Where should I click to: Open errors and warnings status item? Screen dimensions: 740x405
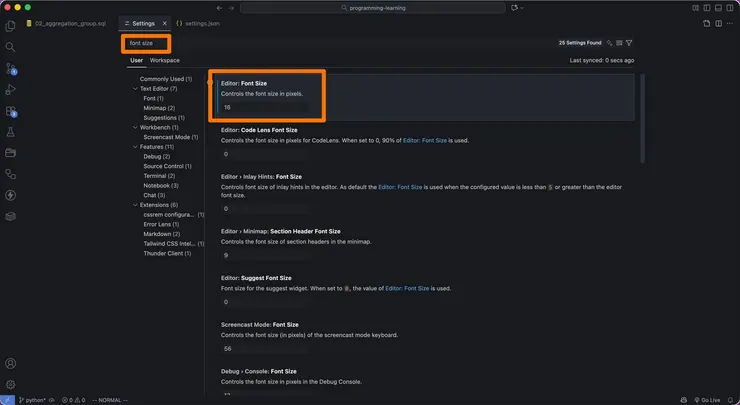coord(73,400)
